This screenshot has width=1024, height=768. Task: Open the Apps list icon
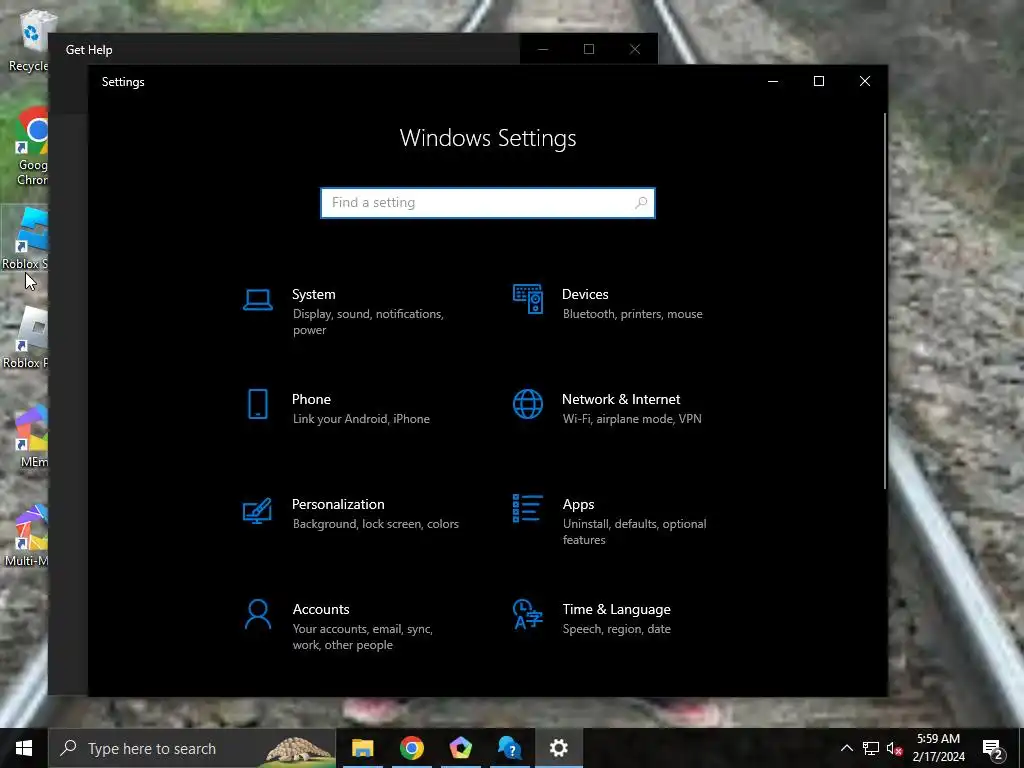(x=528, y=508)
